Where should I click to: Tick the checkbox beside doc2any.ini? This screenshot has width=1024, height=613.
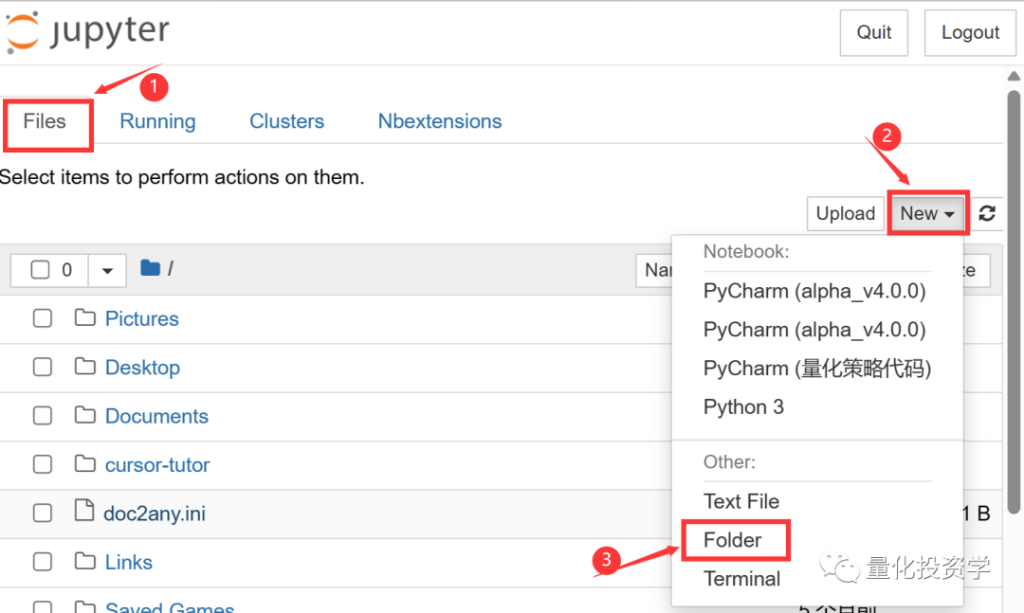pos(42,512)
